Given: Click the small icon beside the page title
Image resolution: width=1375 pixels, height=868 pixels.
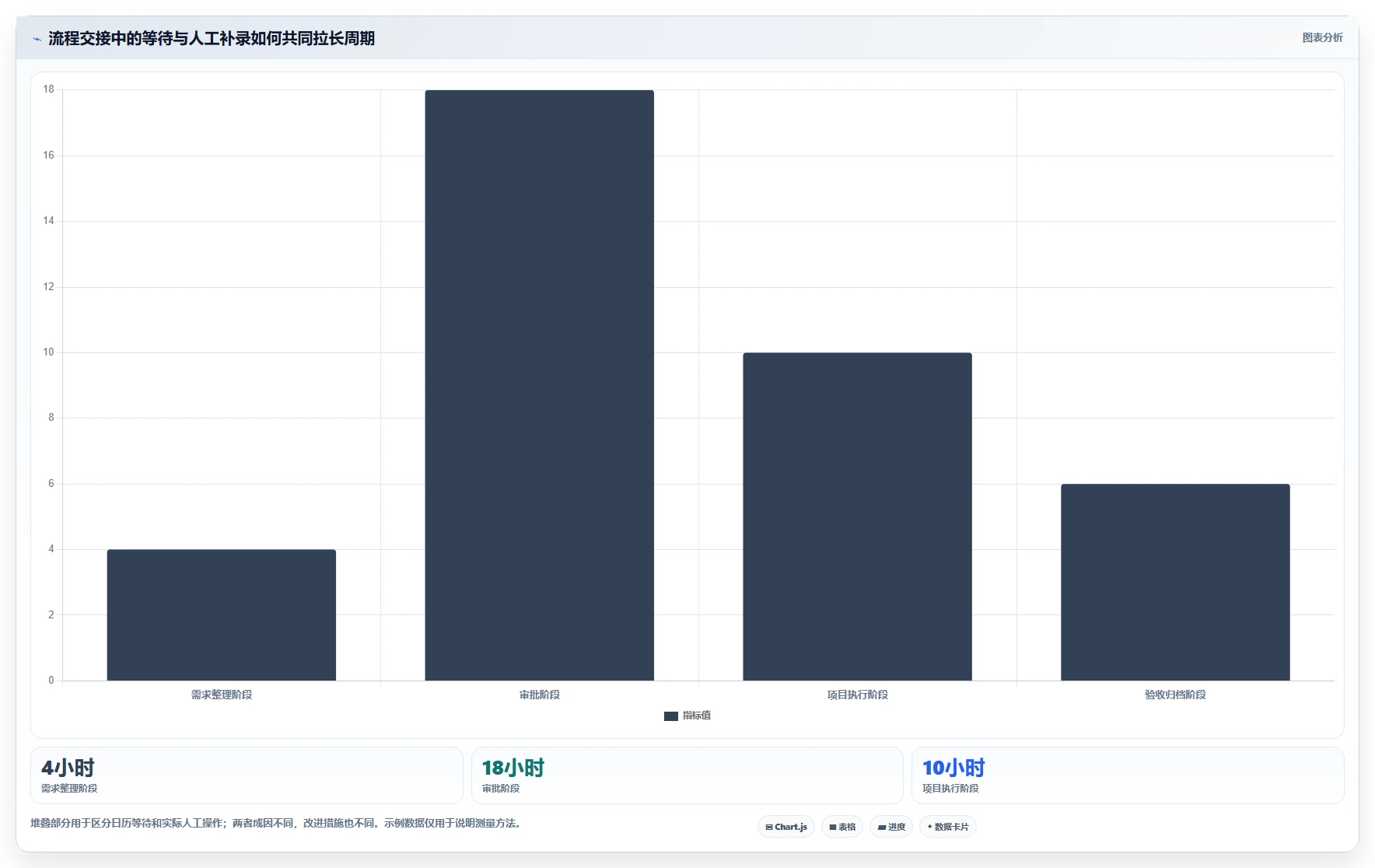Looking at the screenshot, I should coord(37,39).
